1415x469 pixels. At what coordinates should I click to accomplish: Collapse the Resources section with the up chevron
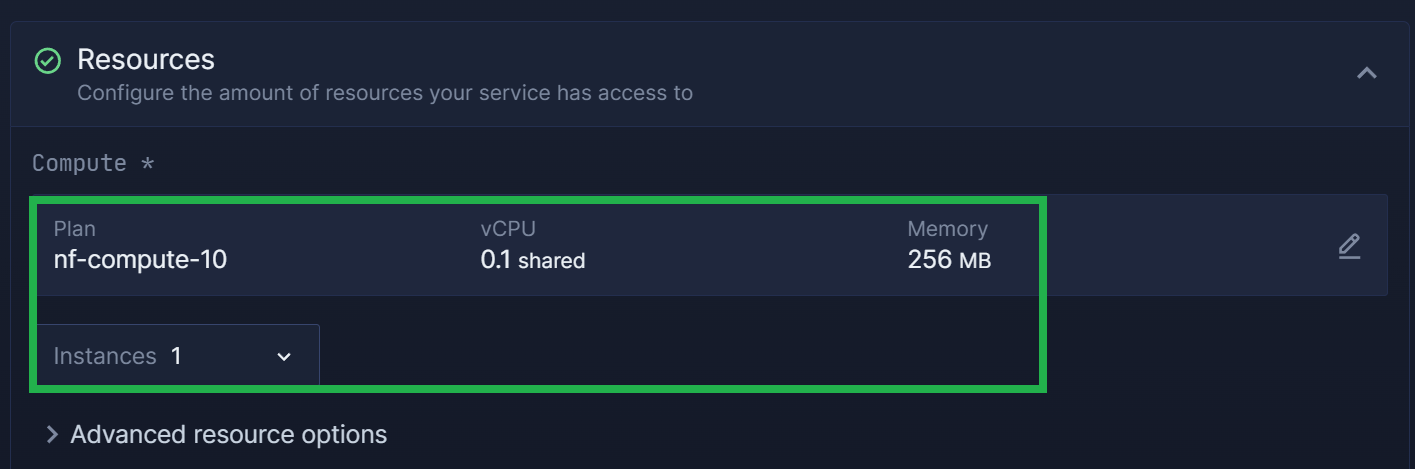1366,73
